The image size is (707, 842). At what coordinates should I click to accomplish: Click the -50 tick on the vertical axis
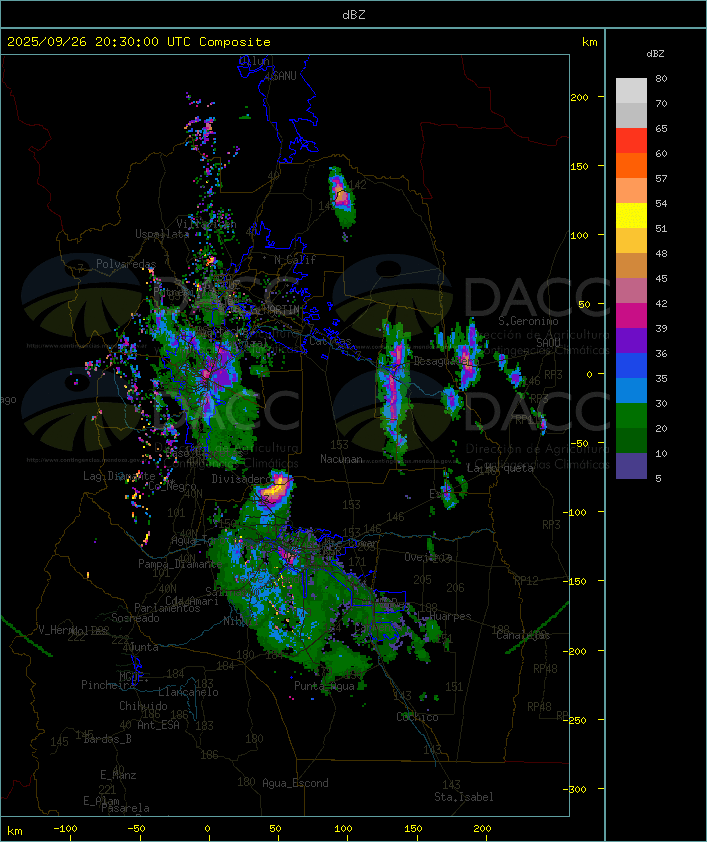(579, 443)
